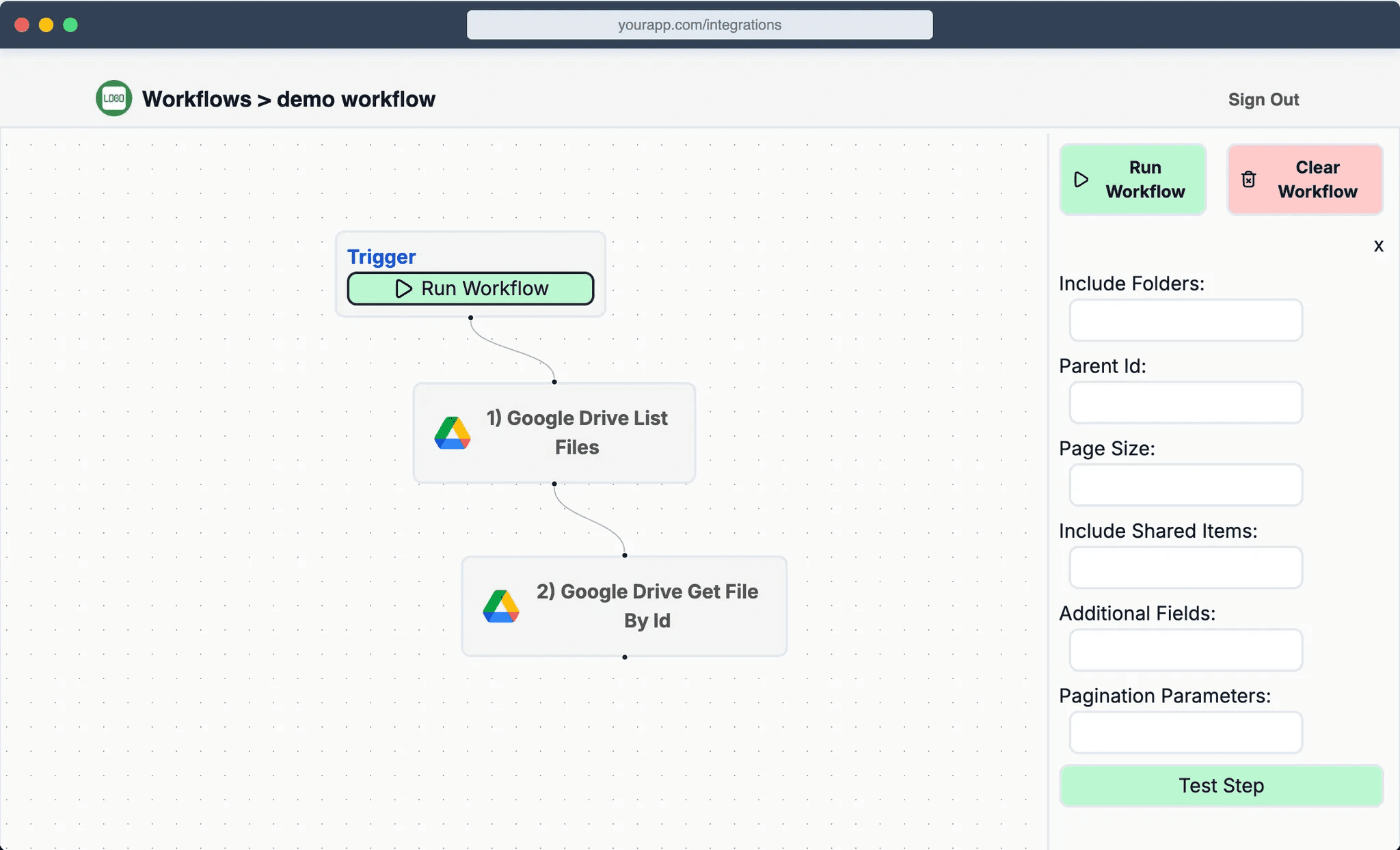The width and height of the screenshot is (1400, 850).
Task: Focus the Pagination Parameters input
Action: tap(1185, 732)
